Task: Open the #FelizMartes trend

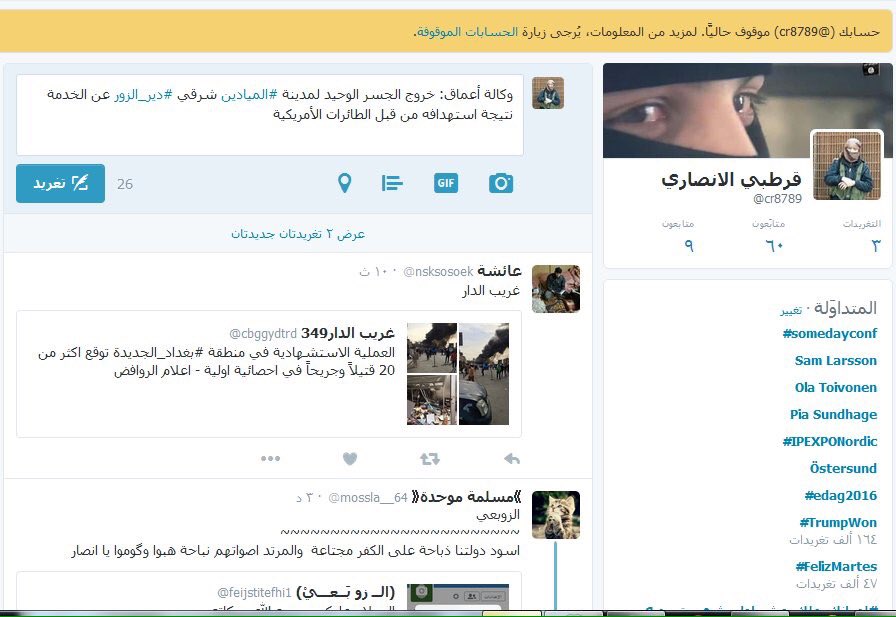Action: coord(836,567)
